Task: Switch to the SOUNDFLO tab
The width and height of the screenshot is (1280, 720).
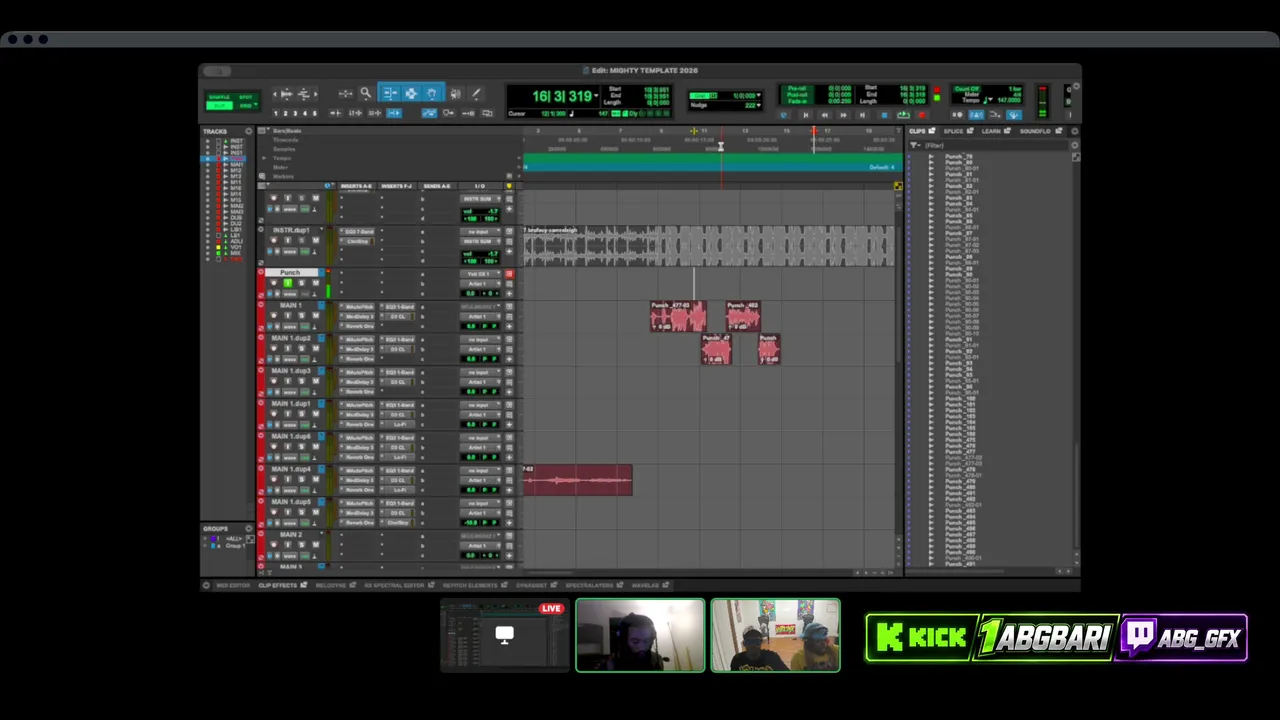Action: click(x=1035, y=131)
